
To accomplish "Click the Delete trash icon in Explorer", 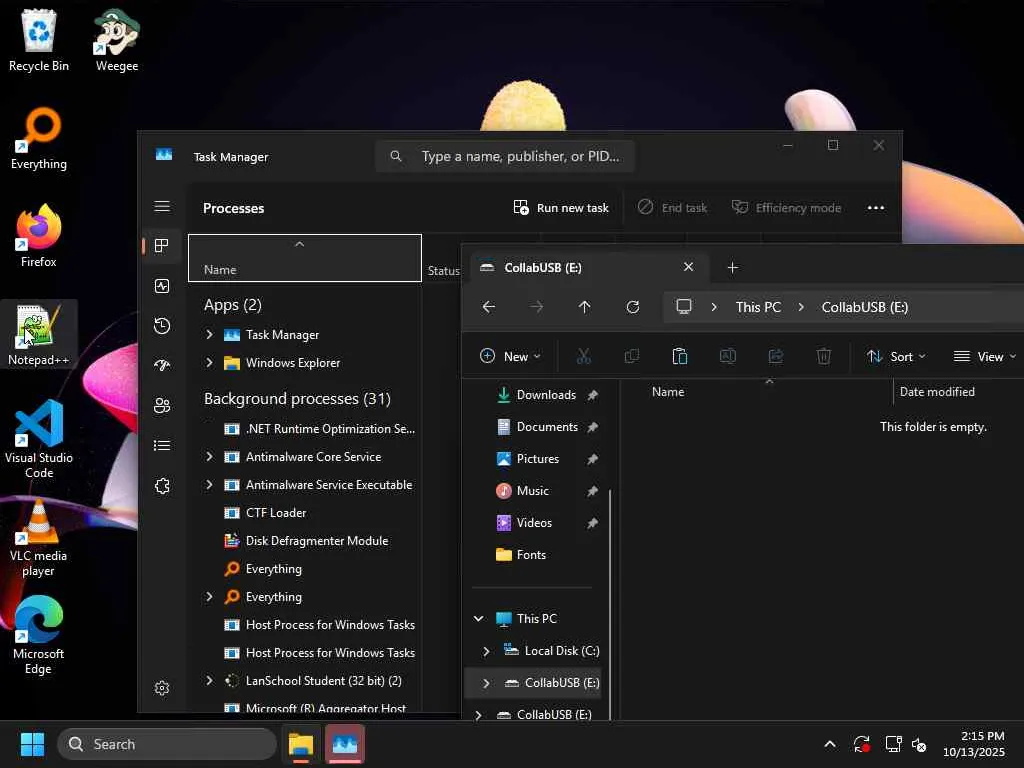I will click(824, 356).
